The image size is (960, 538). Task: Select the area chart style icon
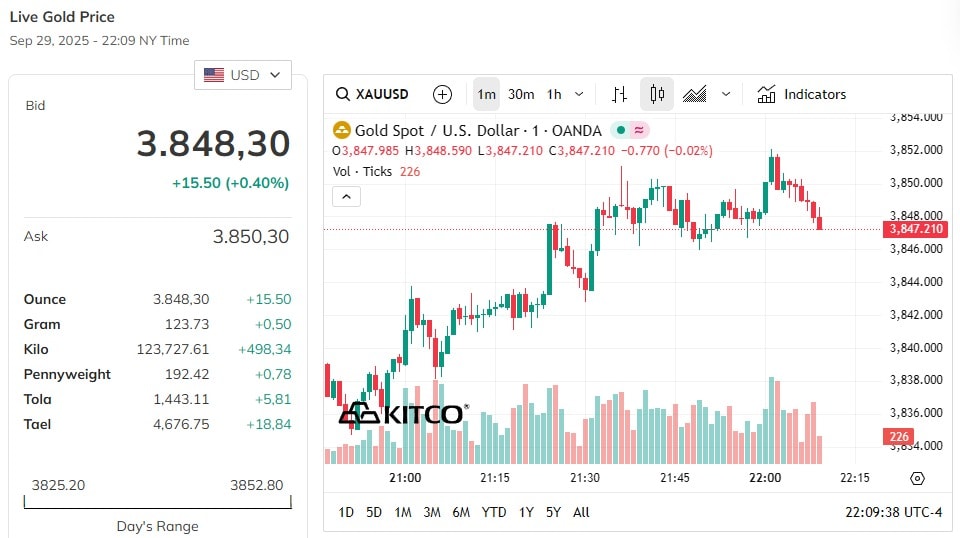click(x=694, y=94)
